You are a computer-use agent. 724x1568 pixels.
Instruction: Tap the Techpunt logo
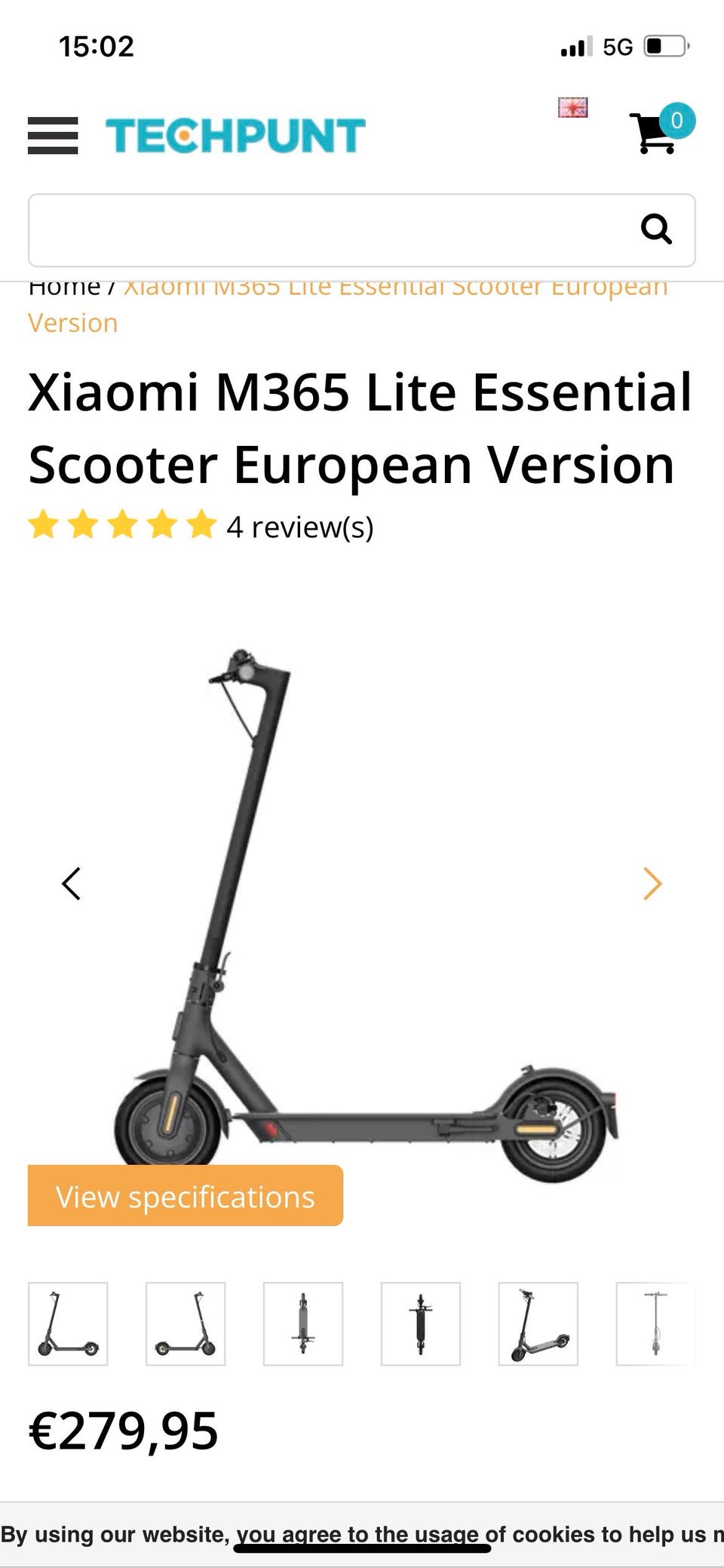235,136
